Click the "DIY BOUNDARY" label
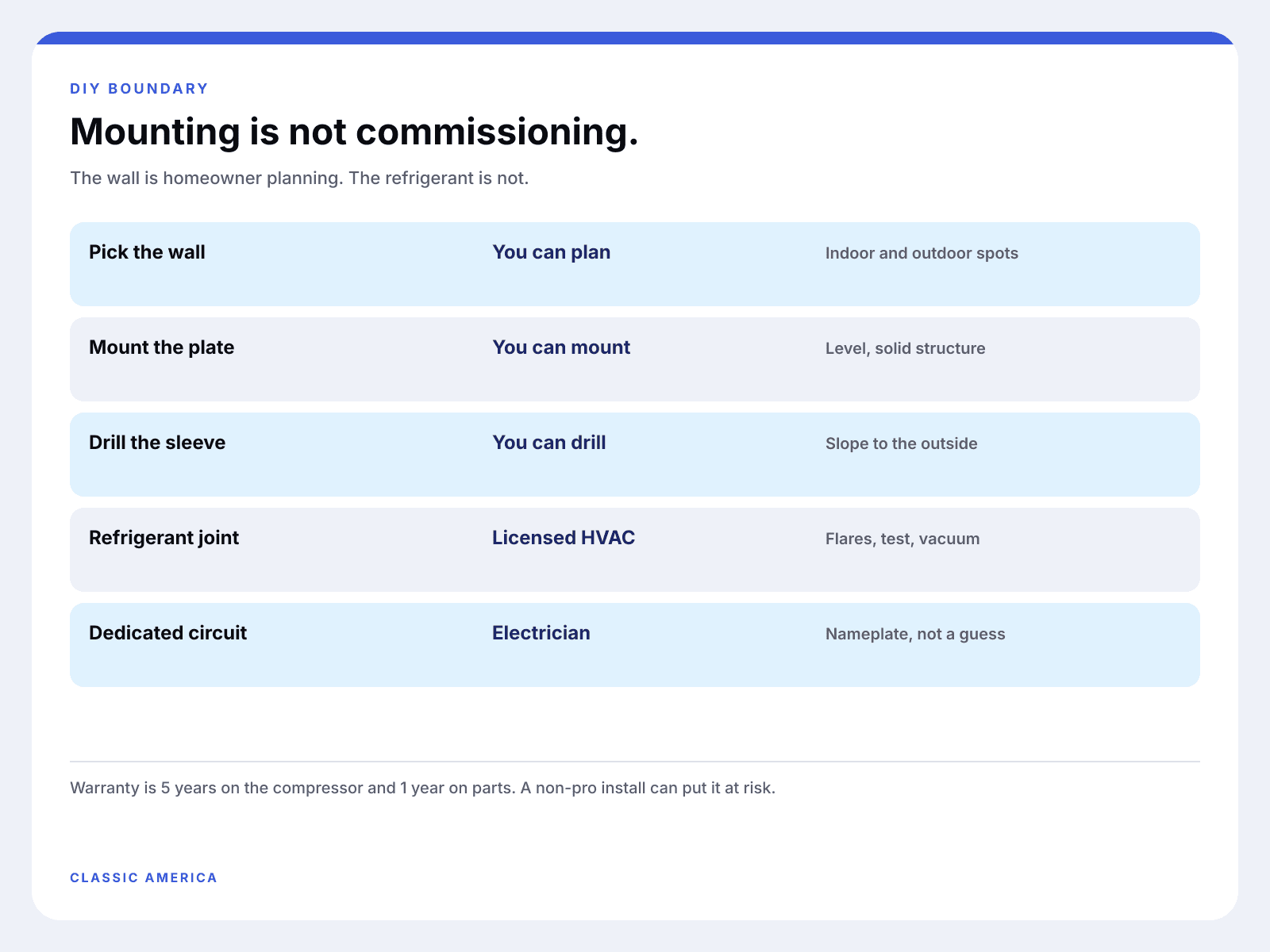The image size is (1270, 952). pos(139,89)
